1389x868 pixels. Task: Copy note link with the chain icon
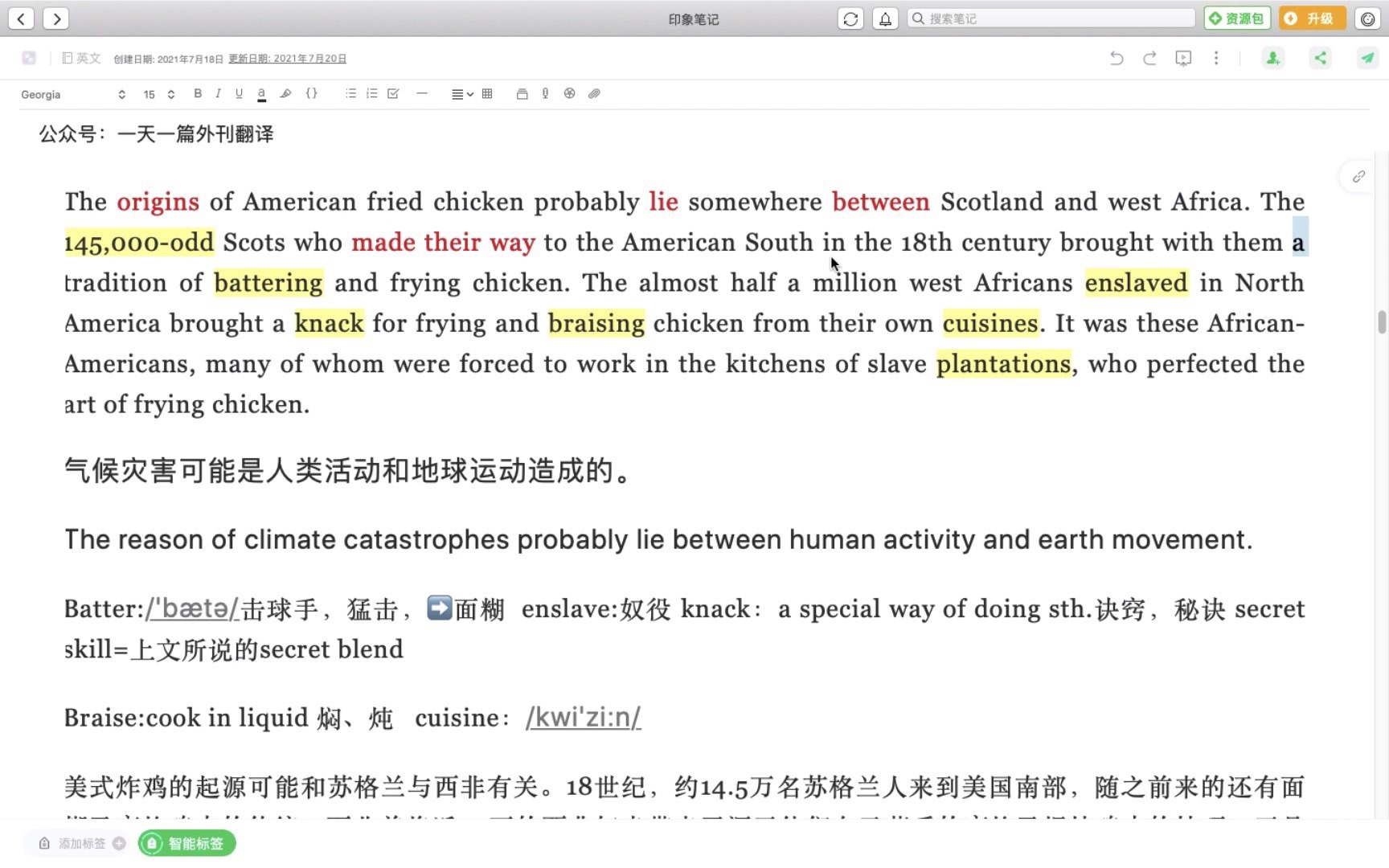[x=1358, y=176]
